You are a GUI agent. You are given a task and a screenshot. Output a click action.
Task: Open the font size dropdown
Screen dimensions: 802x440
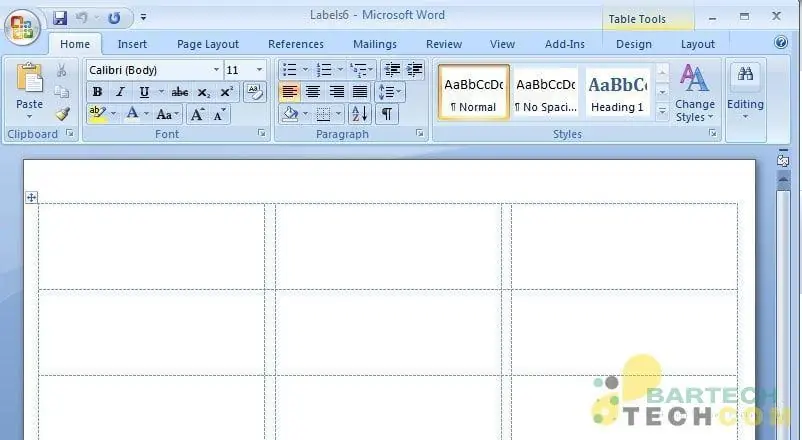[x=259, y=70]
